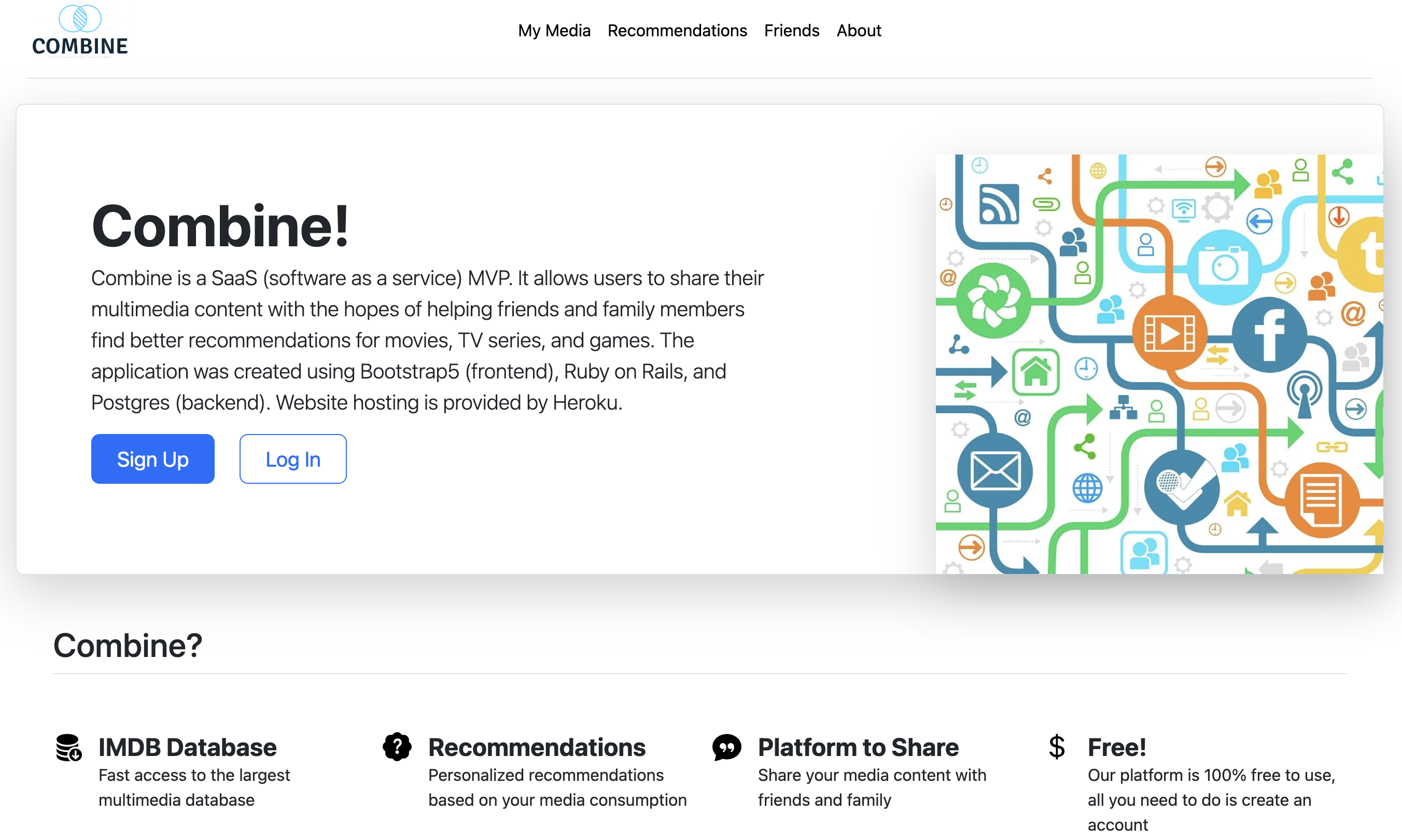Click the RSS feed icon in the illustration
Viewport: 1402px width, 840px height.
point(999,204)
